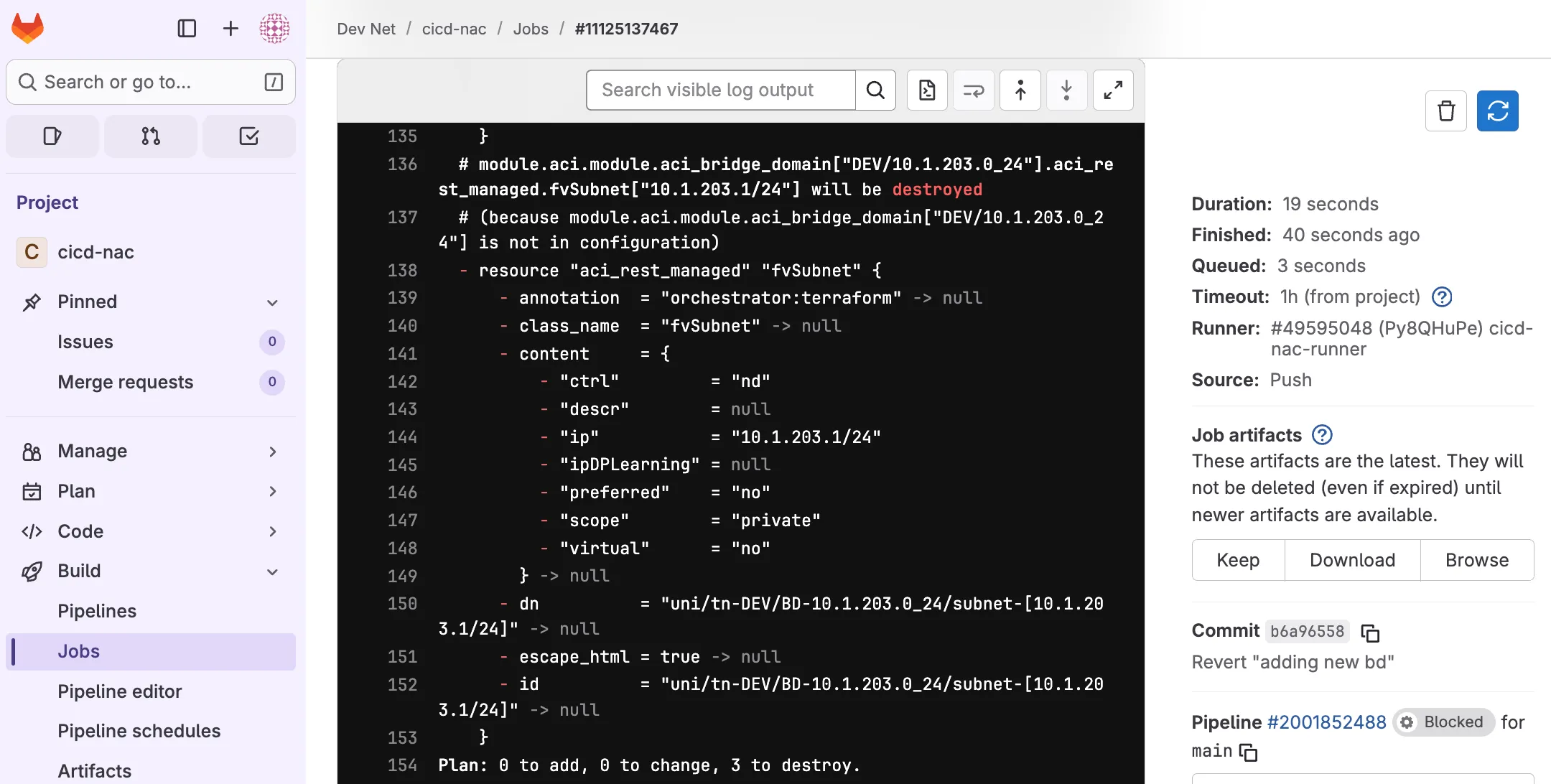Retry the job with the blue button
The width and height of the screenshot is (1551, 784).
pyautogui.click(x=1497, y=111)
